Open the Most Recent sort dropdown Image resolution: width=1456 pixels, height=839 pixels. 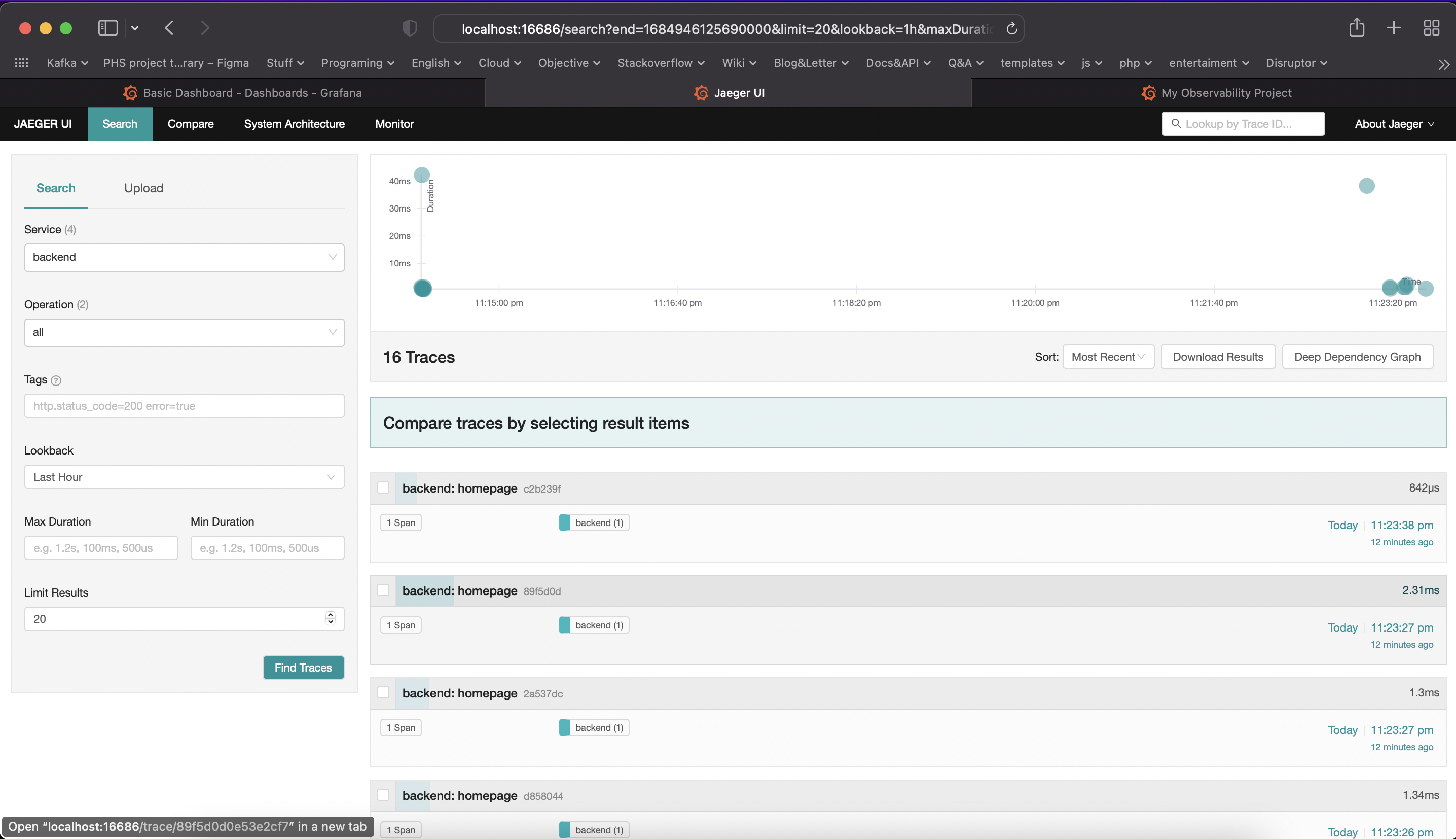point(1108,357)
